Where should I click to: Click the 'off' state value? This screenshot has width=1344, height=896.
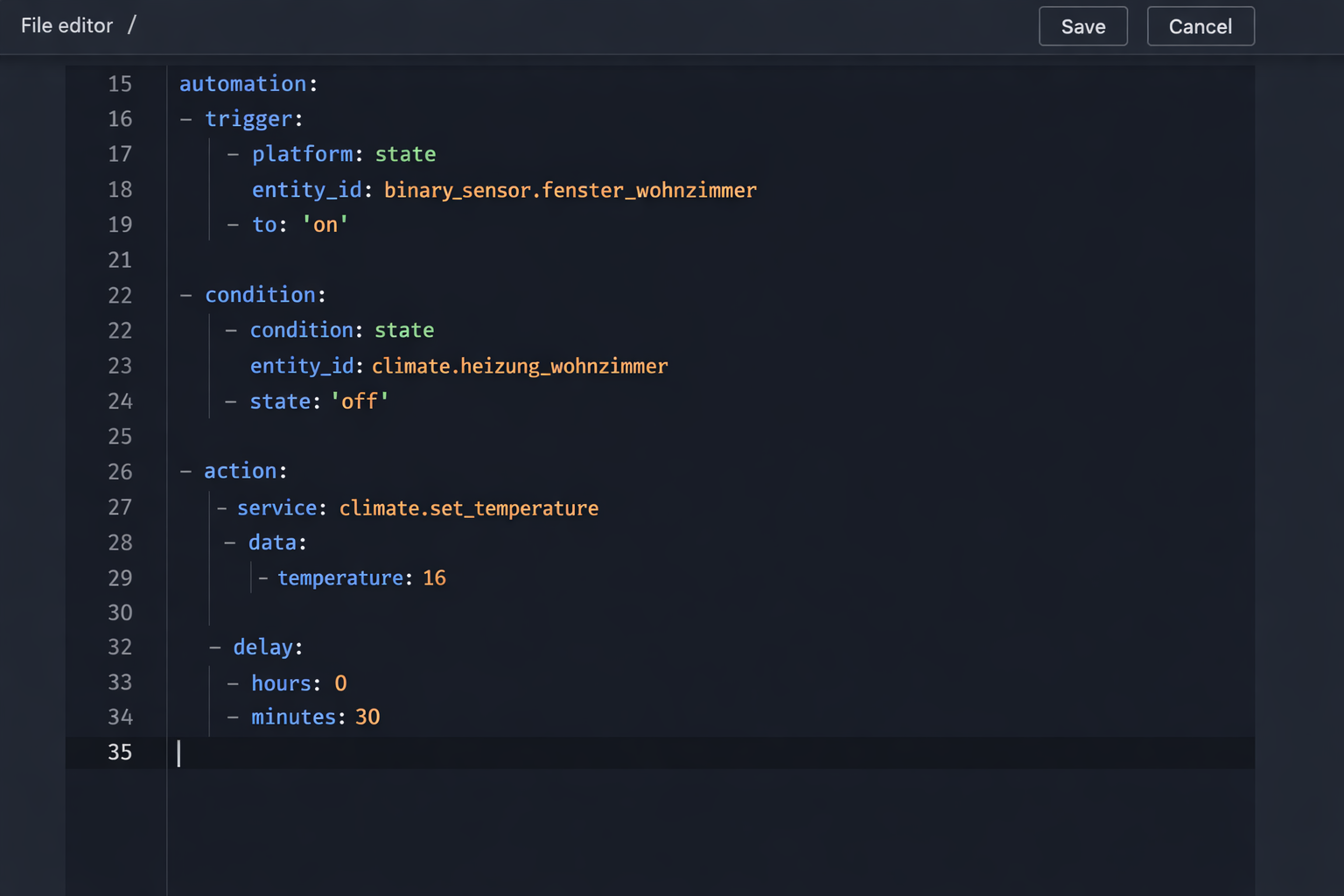tap(360, 401)
